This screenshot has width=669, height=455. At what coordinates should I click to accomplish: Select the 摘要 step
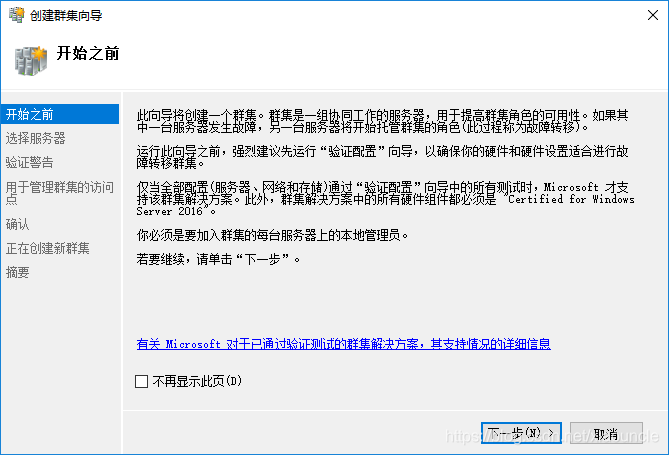pyautogui.click(x=17, y=272)
